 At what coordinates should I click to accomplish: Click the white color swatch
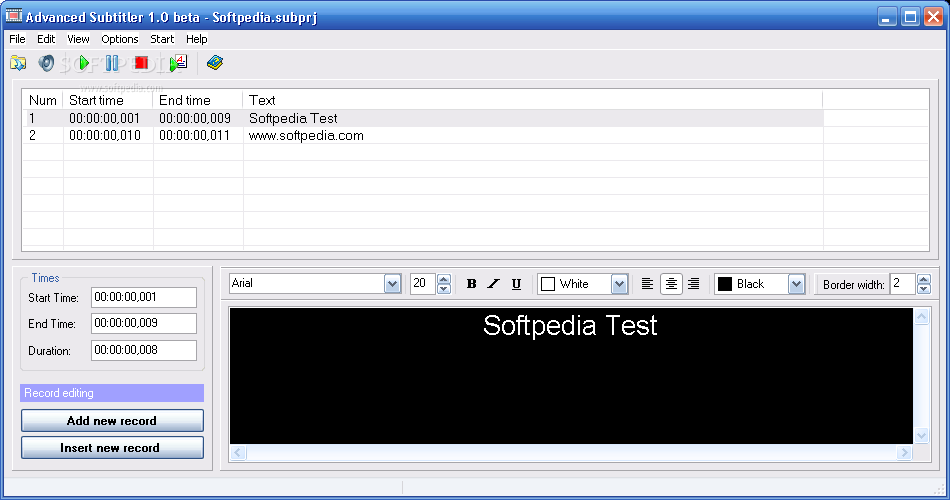548,284
